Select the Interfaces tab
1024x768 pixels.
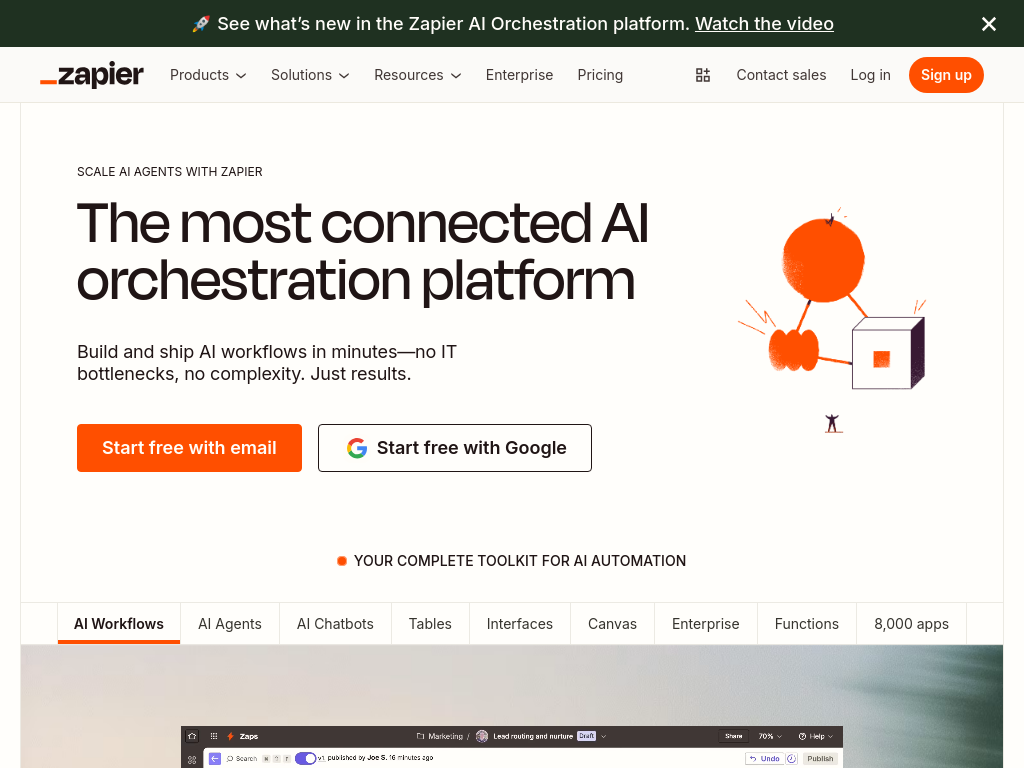pos(520,624)
